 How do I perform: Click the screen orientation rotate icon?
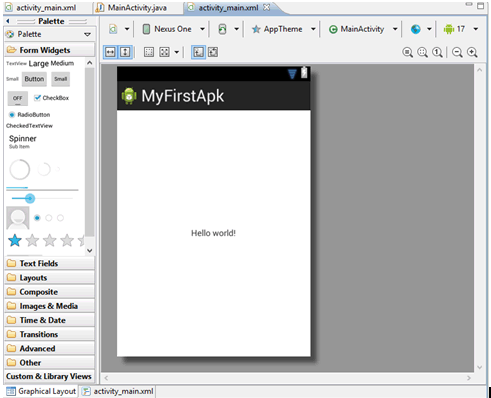click(x=222, y=29)
